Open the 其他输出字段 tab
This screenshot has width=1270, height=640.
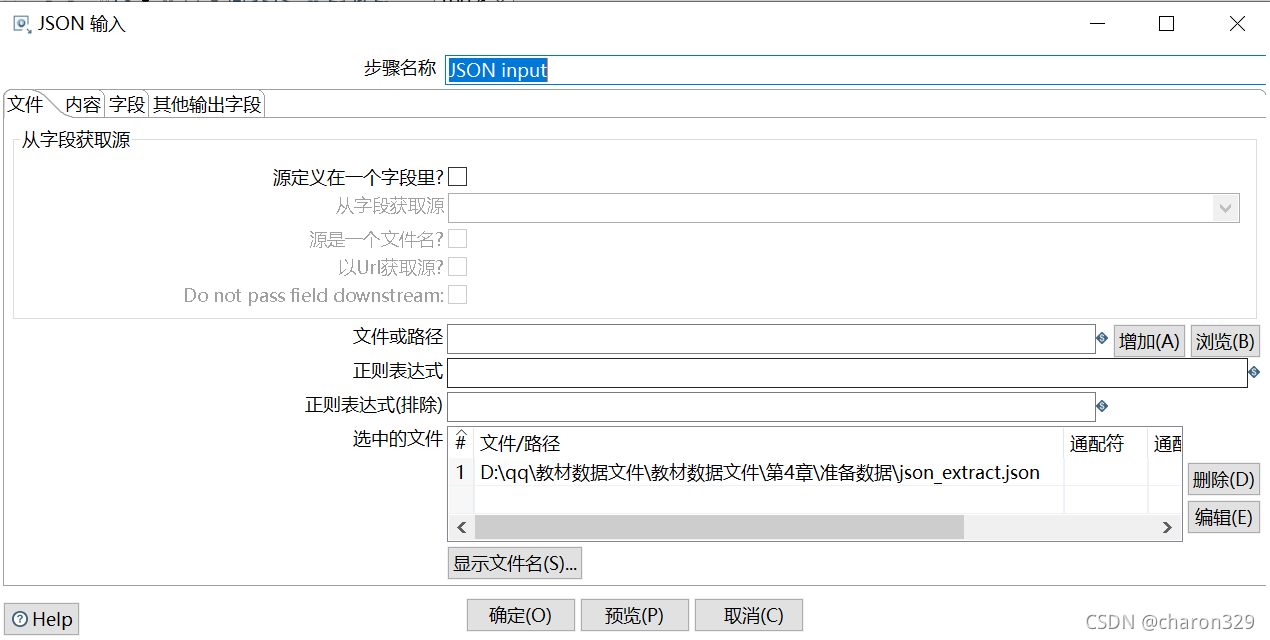point(206,103)
